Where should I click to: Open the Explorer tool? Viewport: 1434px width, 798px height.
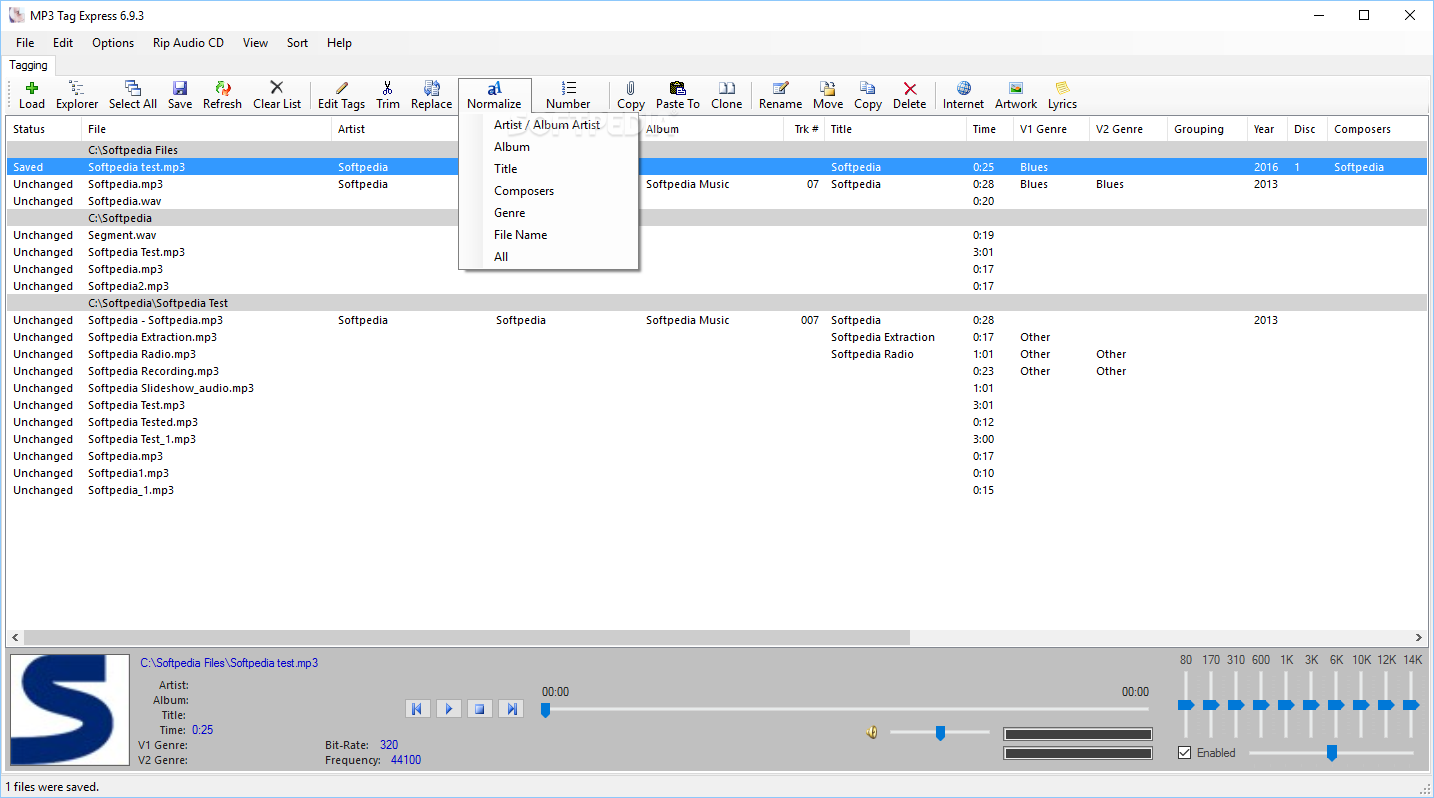pos(77,95)
